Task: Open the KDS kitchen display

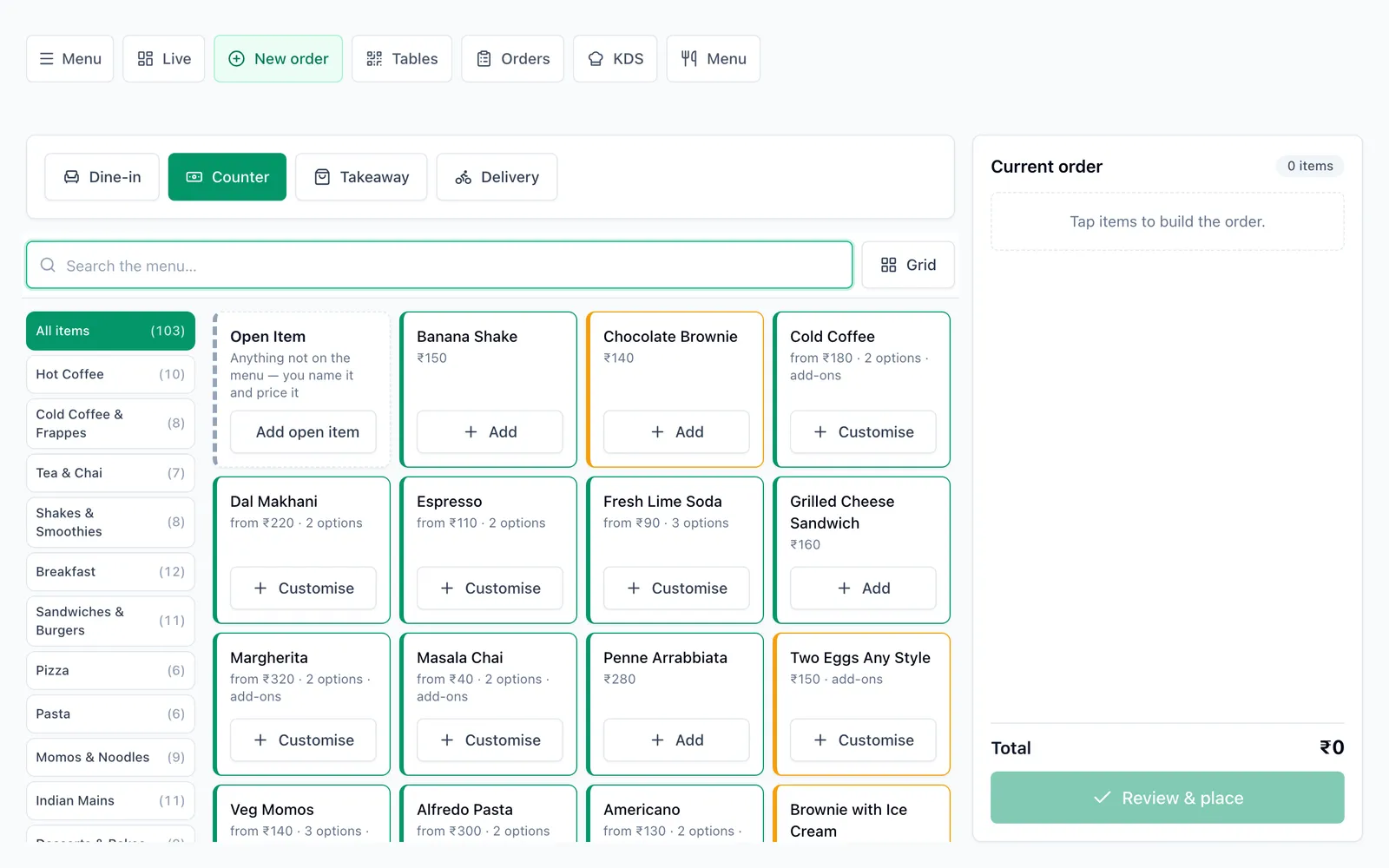Action: click(x=616, y=59)
